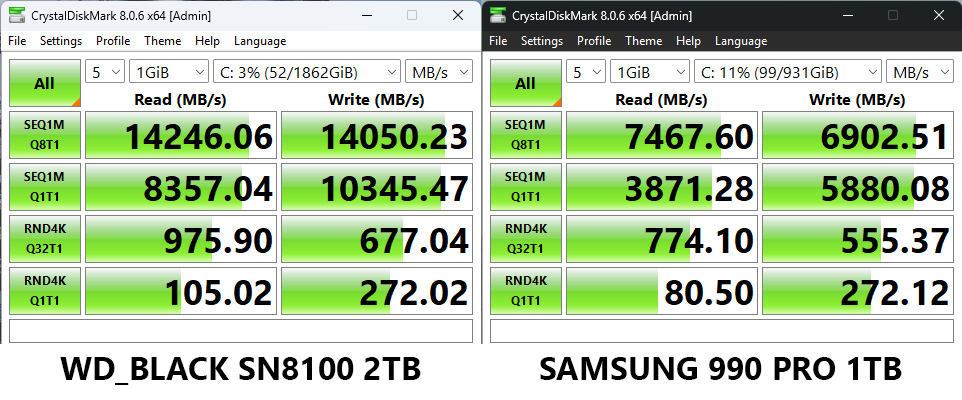The width and height of the screenshot is (962, 400).
Task: Run RND4K Q1T1 test in the left window
Action: [45, 291]
